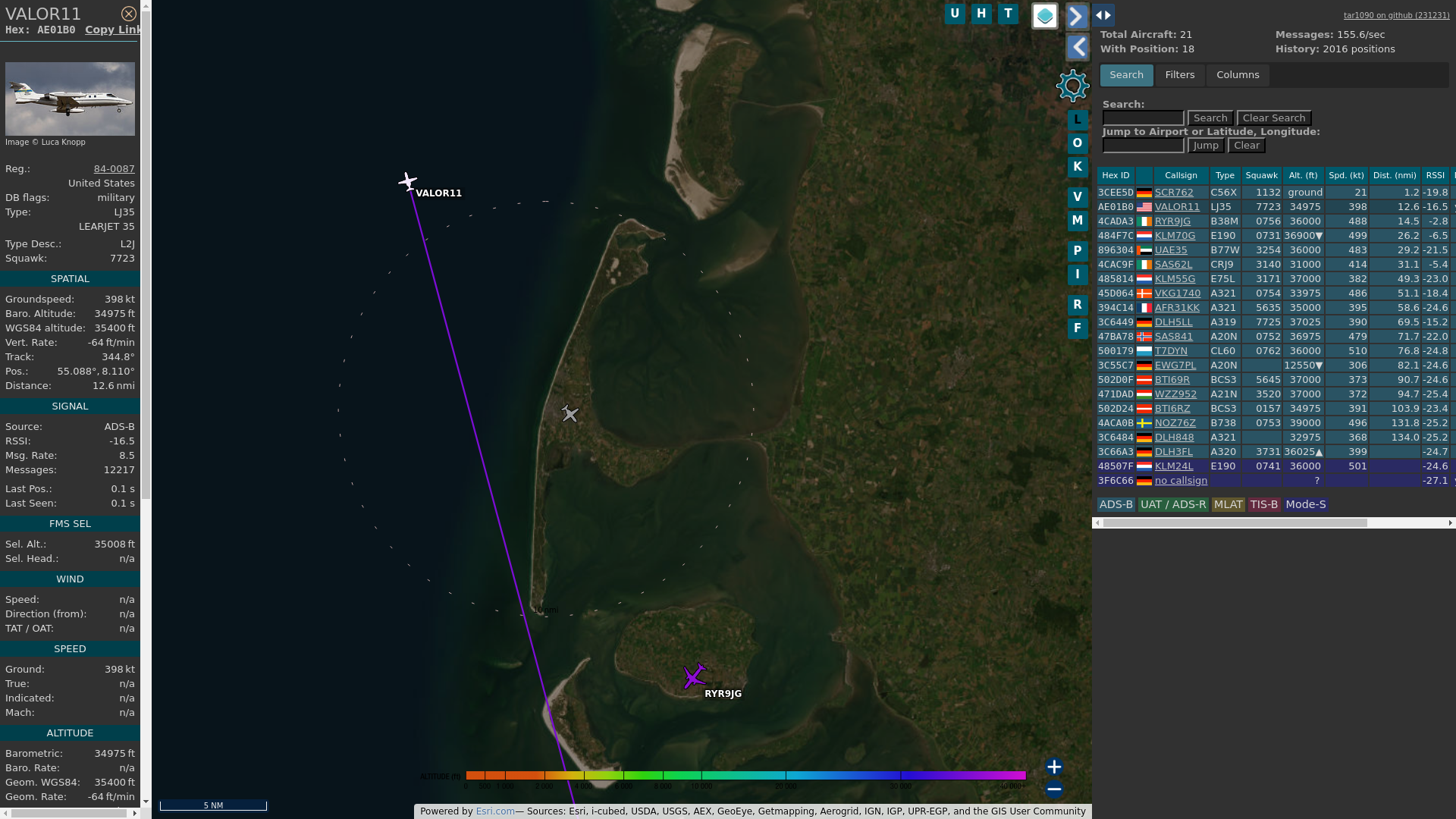
Task: Switch to the Columns tab
Action: [1238, 75]
